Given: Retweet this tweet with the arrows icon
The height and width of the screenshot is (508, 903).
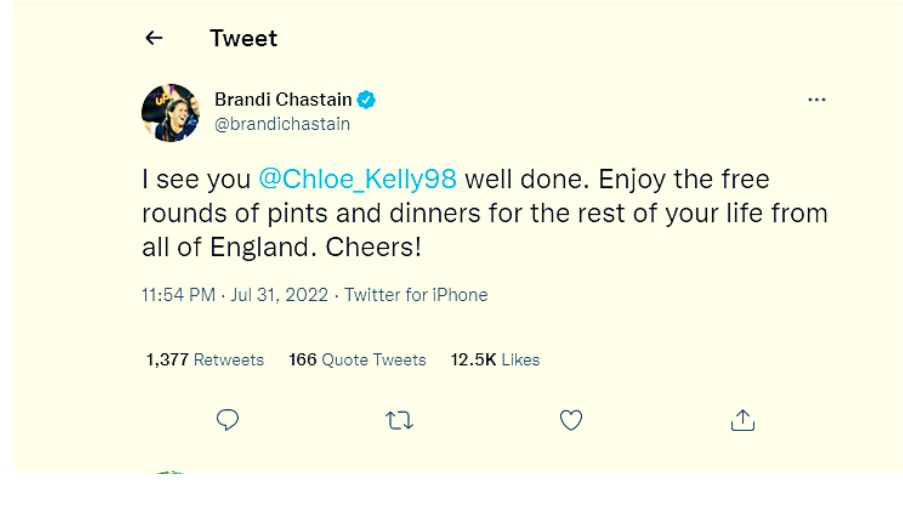Looking at the screenshot, I should (399, 421).
